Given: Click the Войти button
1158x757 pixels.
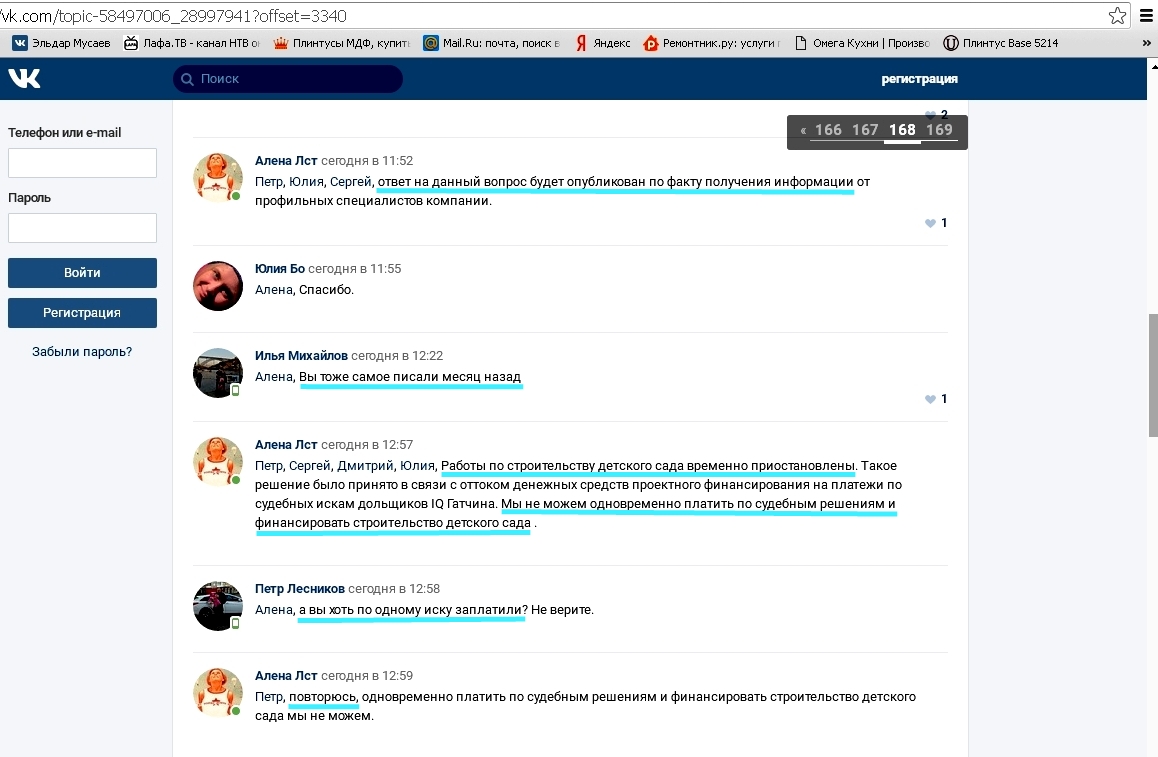Looking at the screenshot, I should 82,273.
